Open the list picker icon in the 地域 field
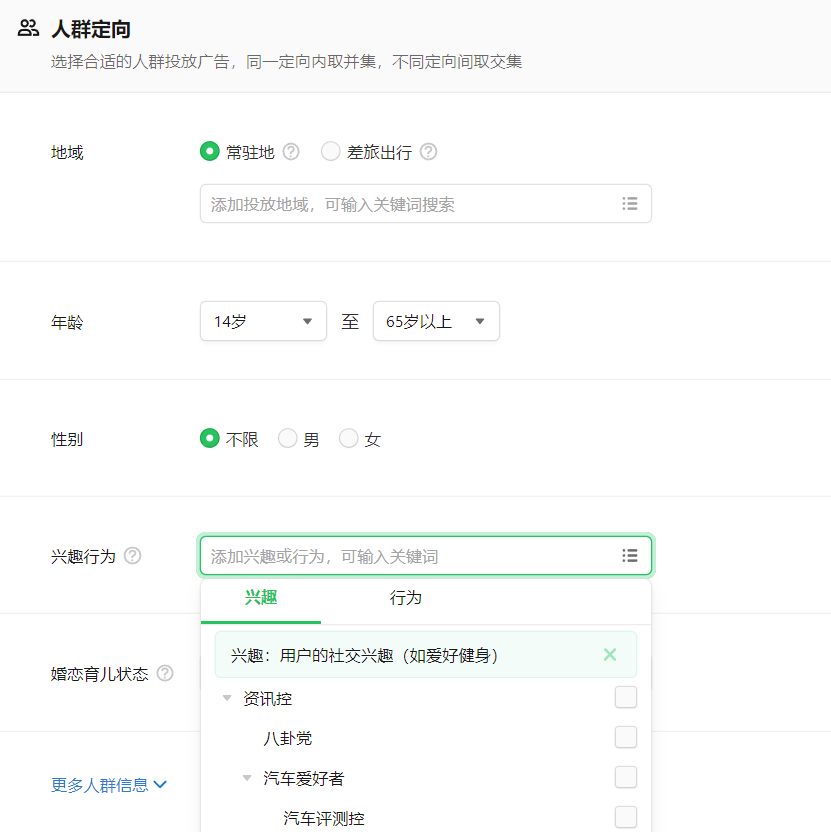The height and width of the screenshot is (832, 831). [x=630, y=203]
